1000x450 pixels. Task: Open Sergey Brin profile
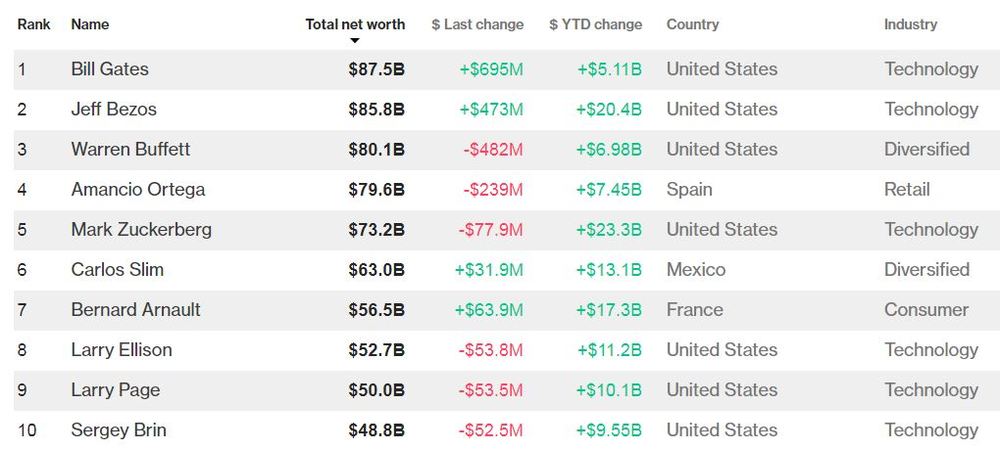118,430
